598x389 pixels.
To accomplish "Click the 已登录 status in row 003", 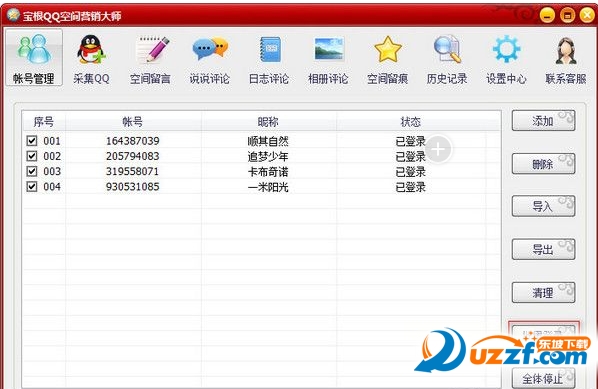I will (411, 172).
